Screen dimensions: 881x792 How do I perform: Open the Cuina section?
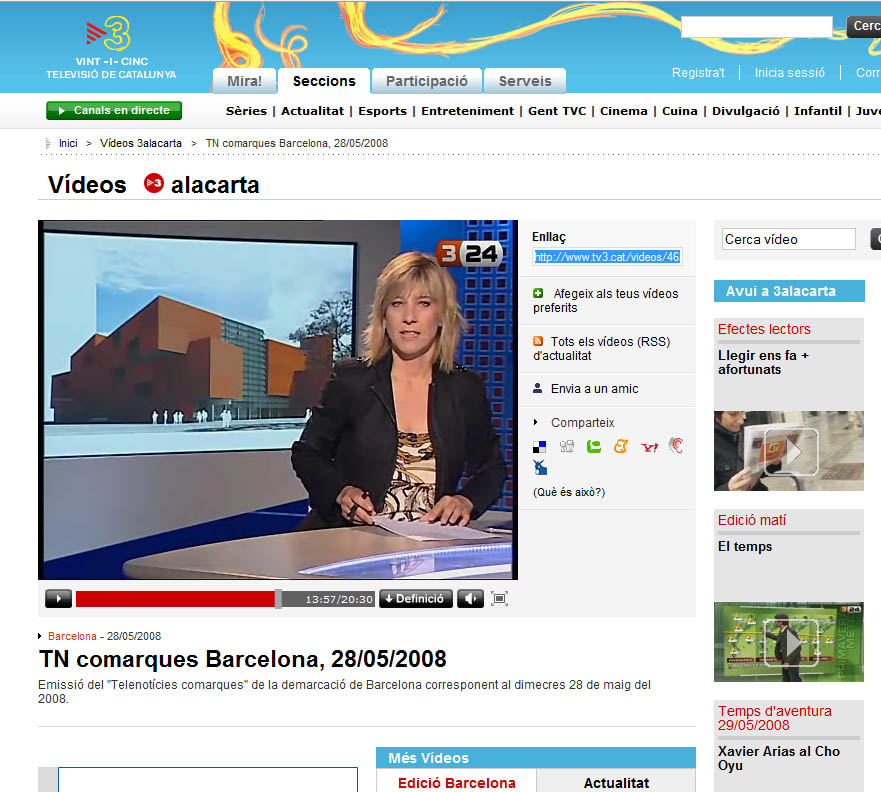[x=680, y=111]
